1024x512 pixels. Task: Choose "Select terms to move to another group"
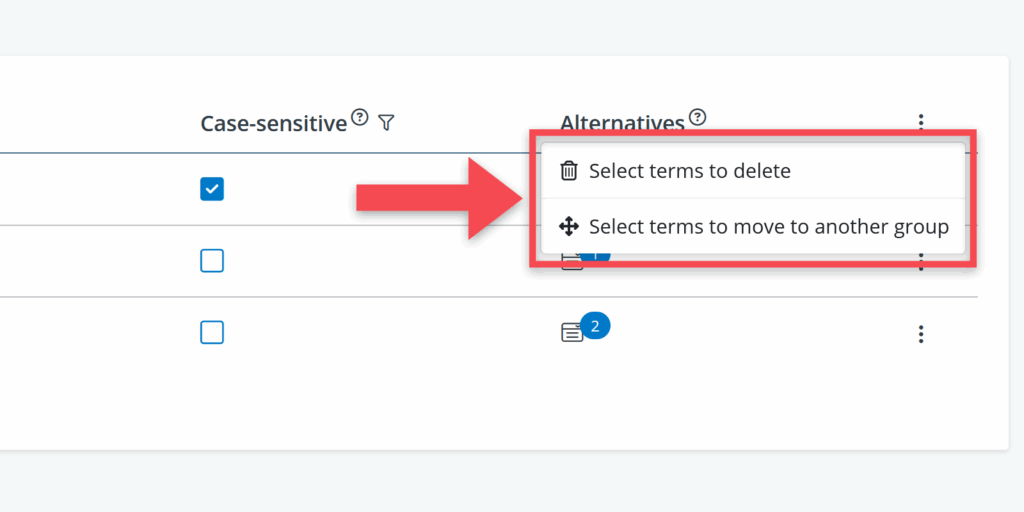click(x=768, y=227)
